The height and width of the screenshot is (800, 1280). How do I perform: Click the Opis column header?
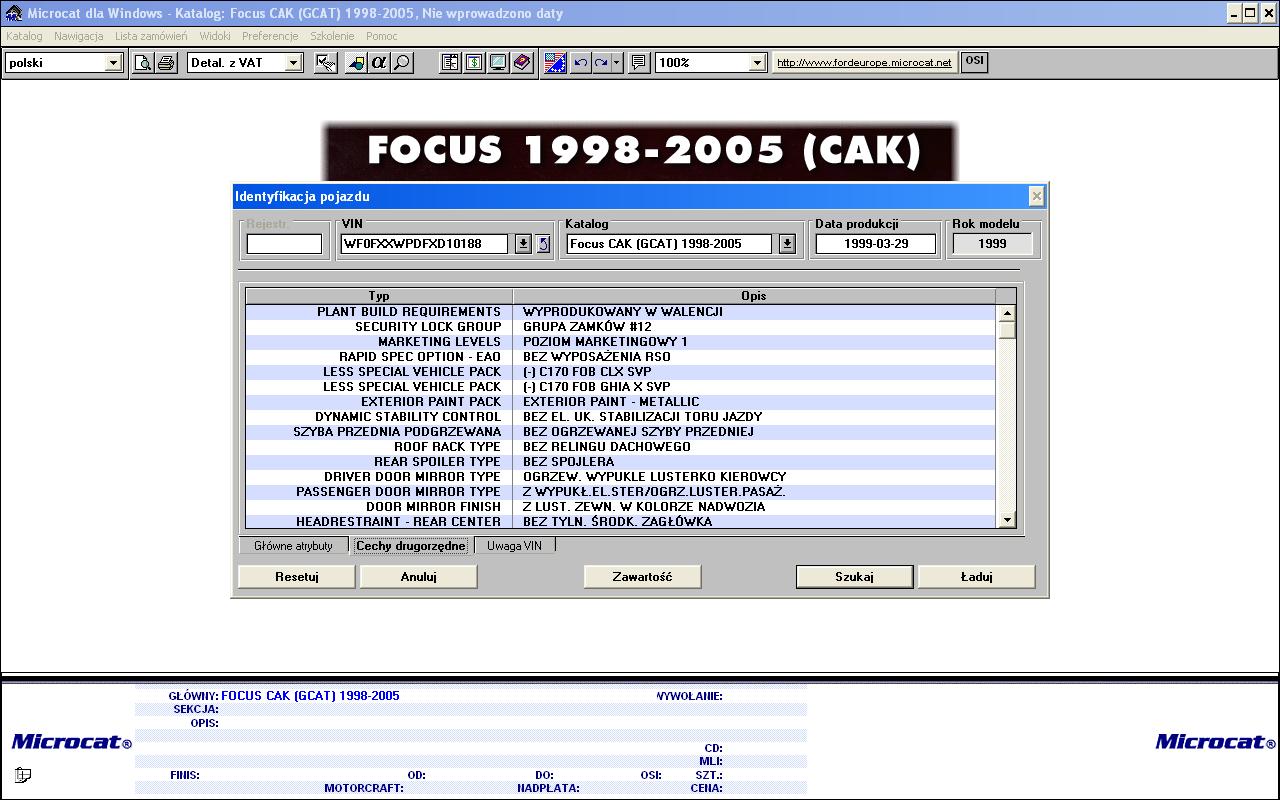coord(754,296)
